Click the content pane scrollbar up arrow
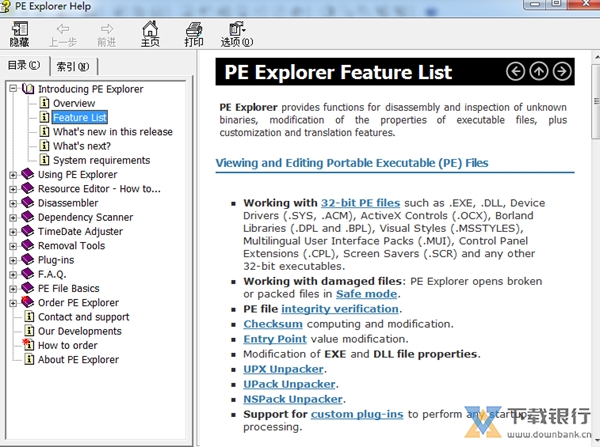This screenshot has height=447, width=600. click(596, 57)
